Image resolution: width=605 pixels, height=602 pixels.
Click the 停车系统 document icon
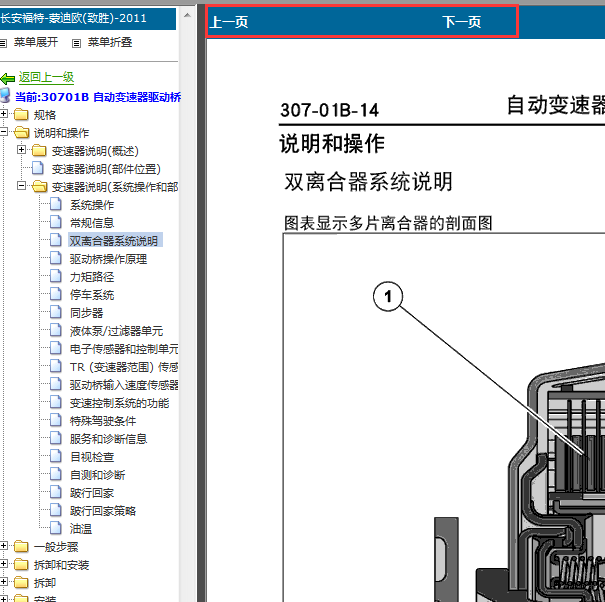pos(56,294)
